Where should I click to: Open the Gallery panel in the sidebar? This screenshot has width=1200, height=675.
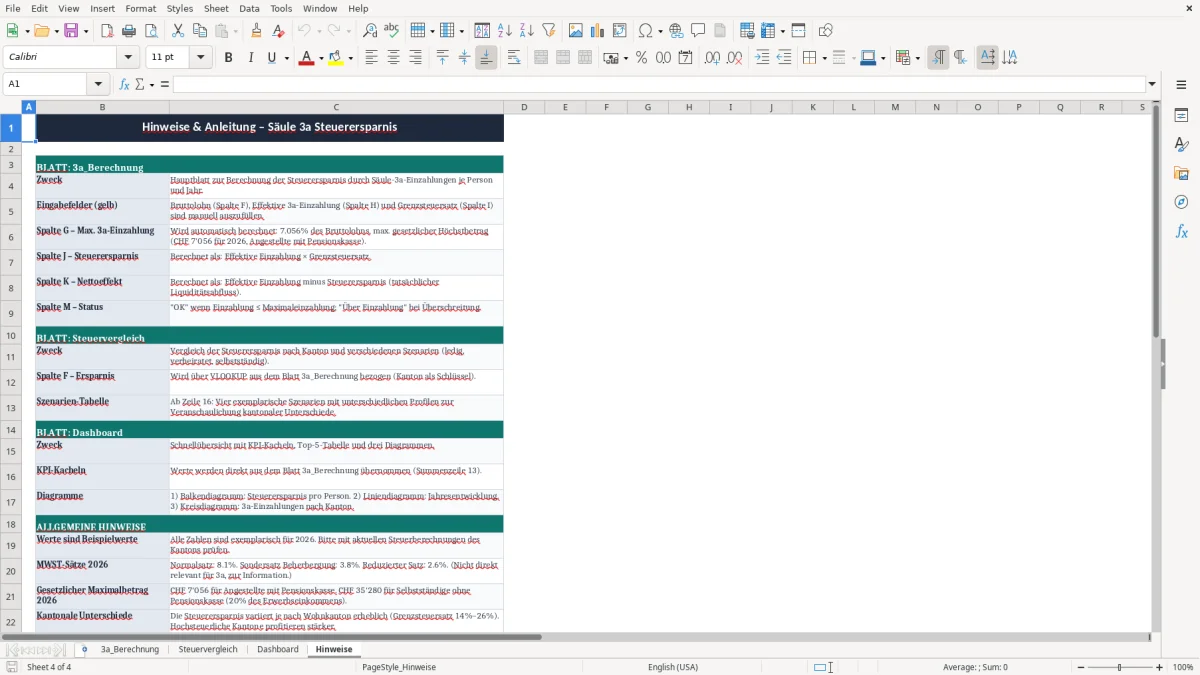click(1181, 174)
